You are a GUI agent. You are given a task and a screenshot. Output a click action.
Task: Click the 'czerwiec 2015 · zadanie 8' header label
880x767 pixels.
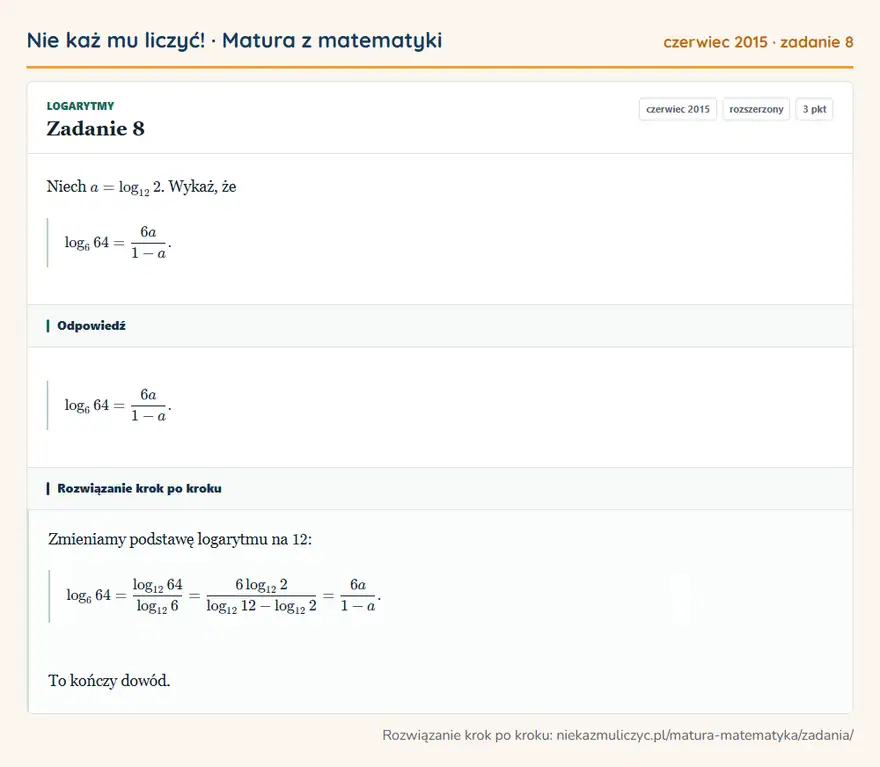pyautogui.click(x=758, y=42)
